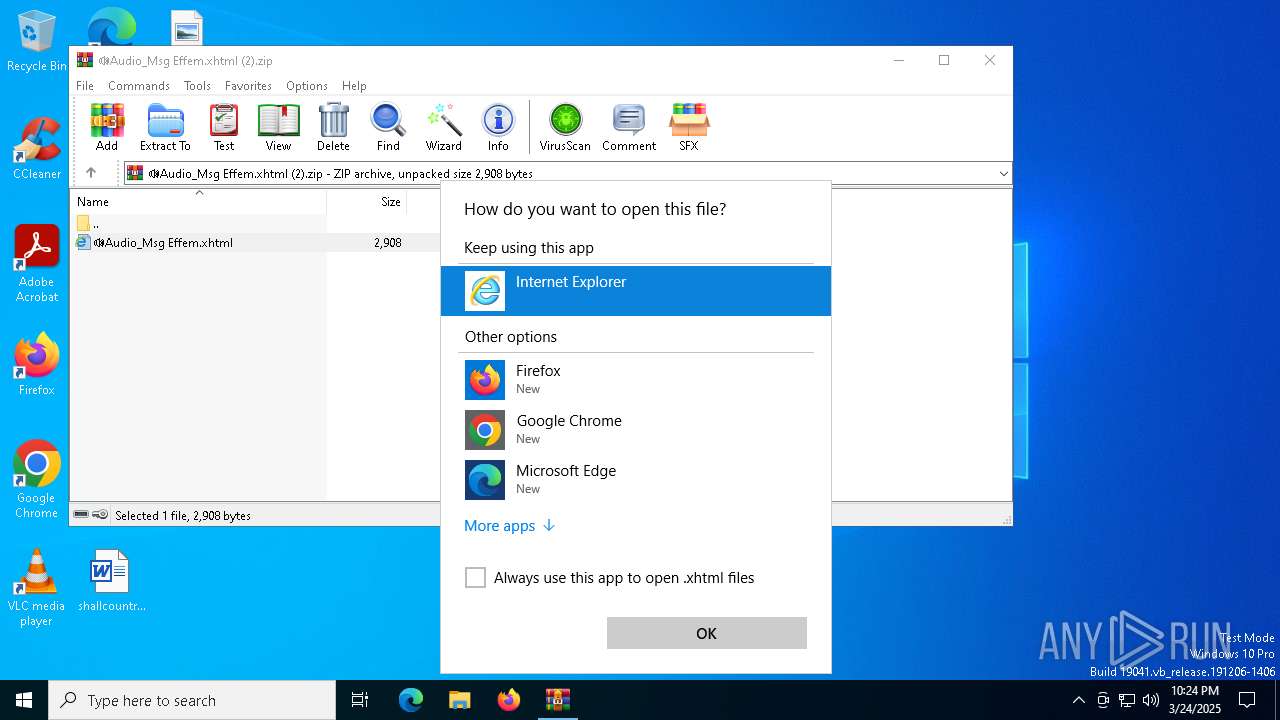This screenshot has height=720, width=1280.
Task: Click the Delete trash can icon
Action: coord(333,127)
